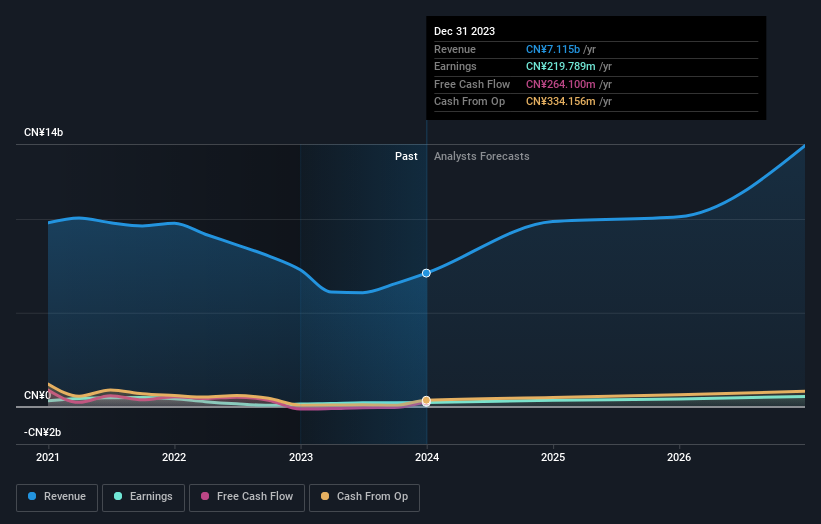The height and width of the screenshot is (524, 821).
Task: Click the Past section label
Action: pos(406,157)
